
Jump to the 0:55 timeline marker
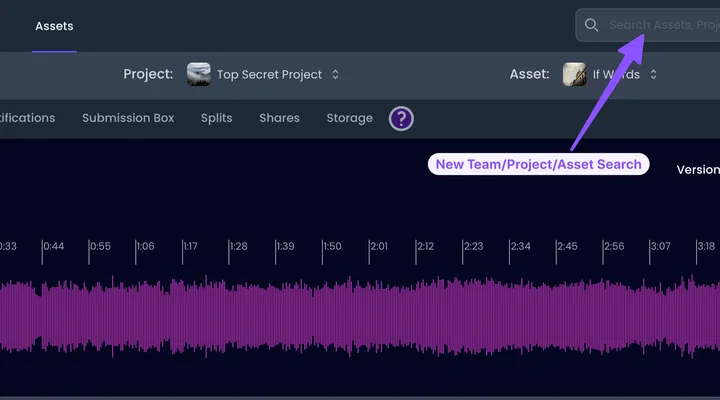(100, 246)
